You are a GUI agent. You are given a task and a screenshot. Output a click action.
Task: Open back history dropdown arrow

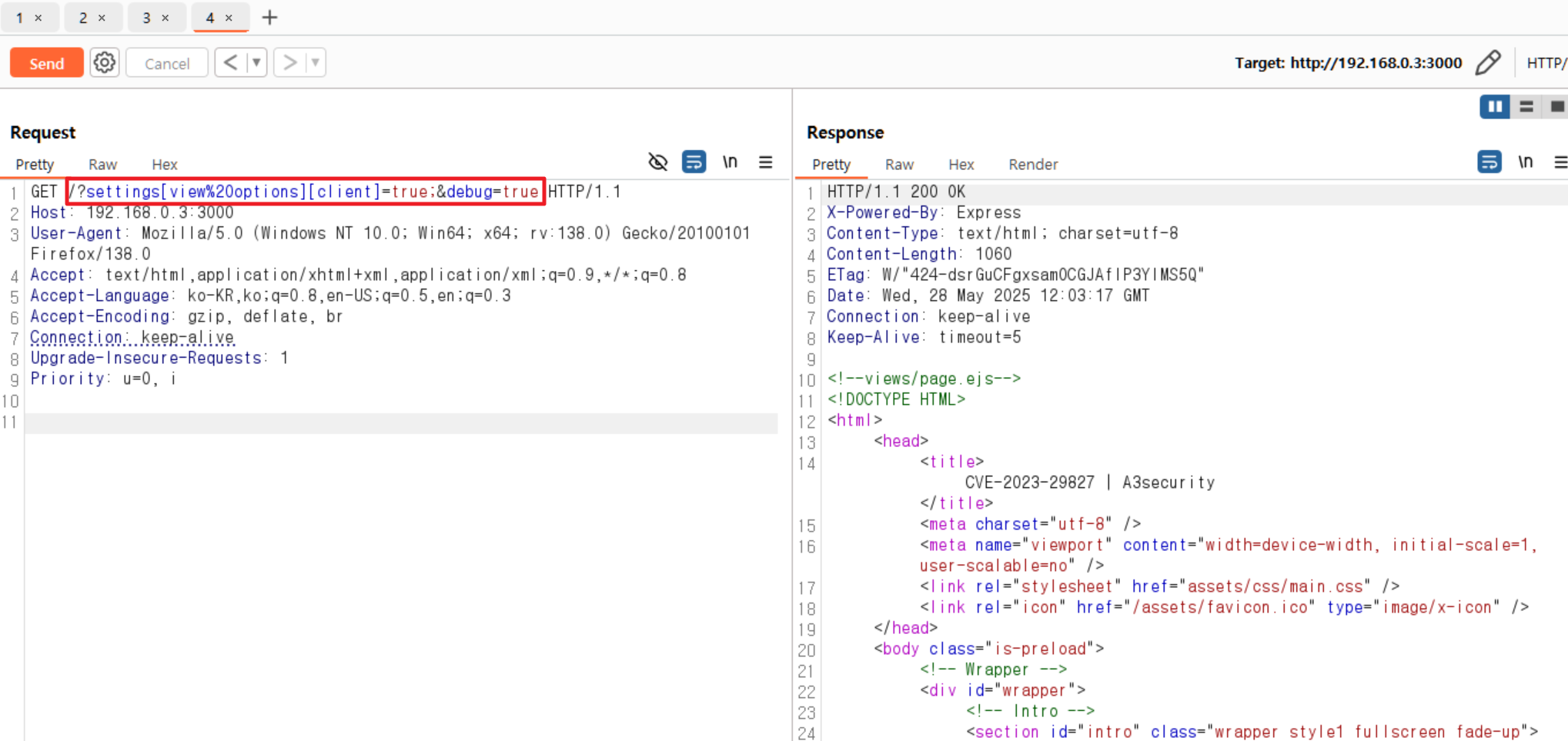[x=257, y=62]
